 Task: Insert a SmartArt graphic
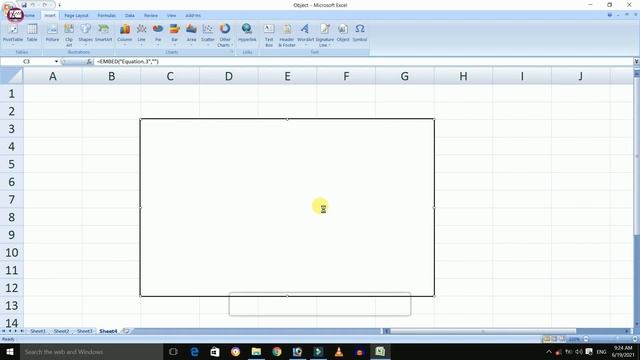(103, 33)
